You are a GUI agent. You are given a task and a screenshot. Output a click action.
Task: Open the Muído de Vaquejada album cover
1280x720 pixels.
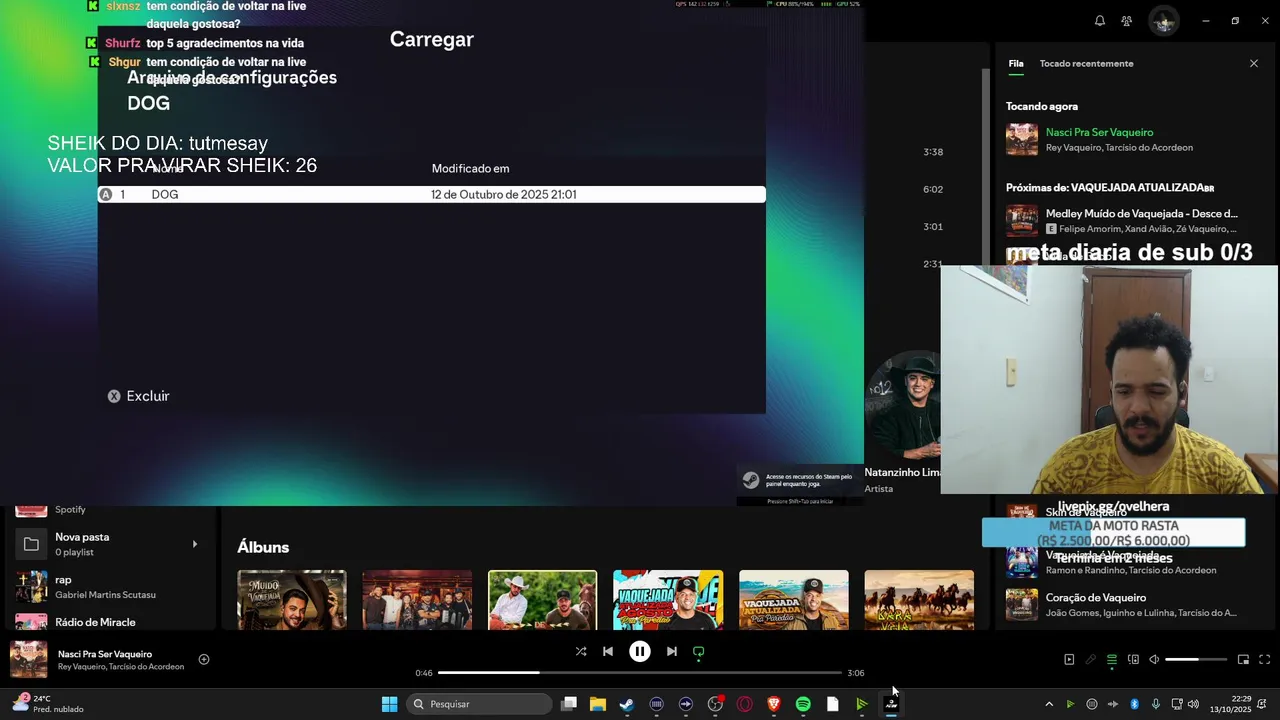pos(292,600)
